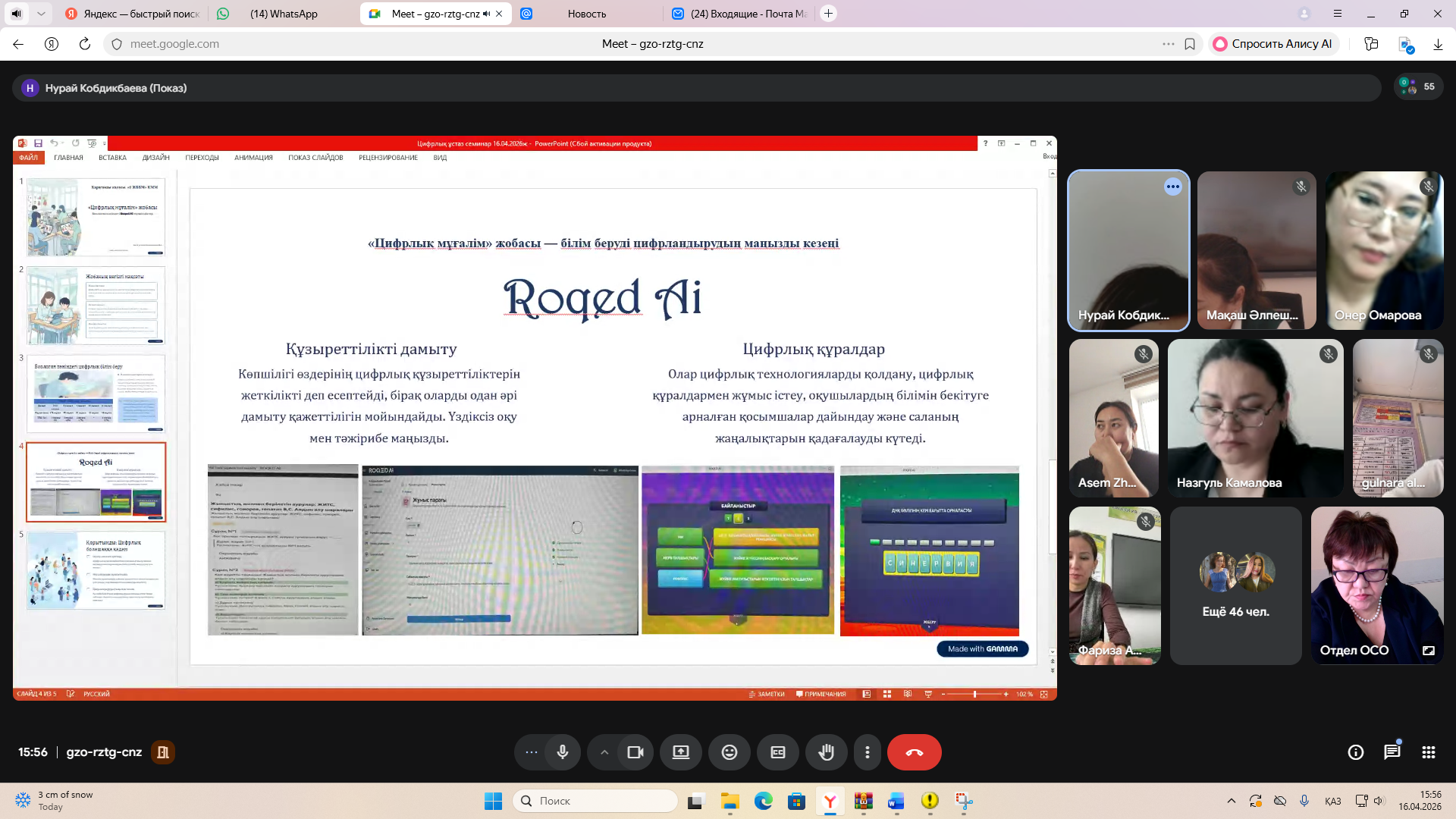Toggle the microphone on or off
1456x819 pixels.
563,752
